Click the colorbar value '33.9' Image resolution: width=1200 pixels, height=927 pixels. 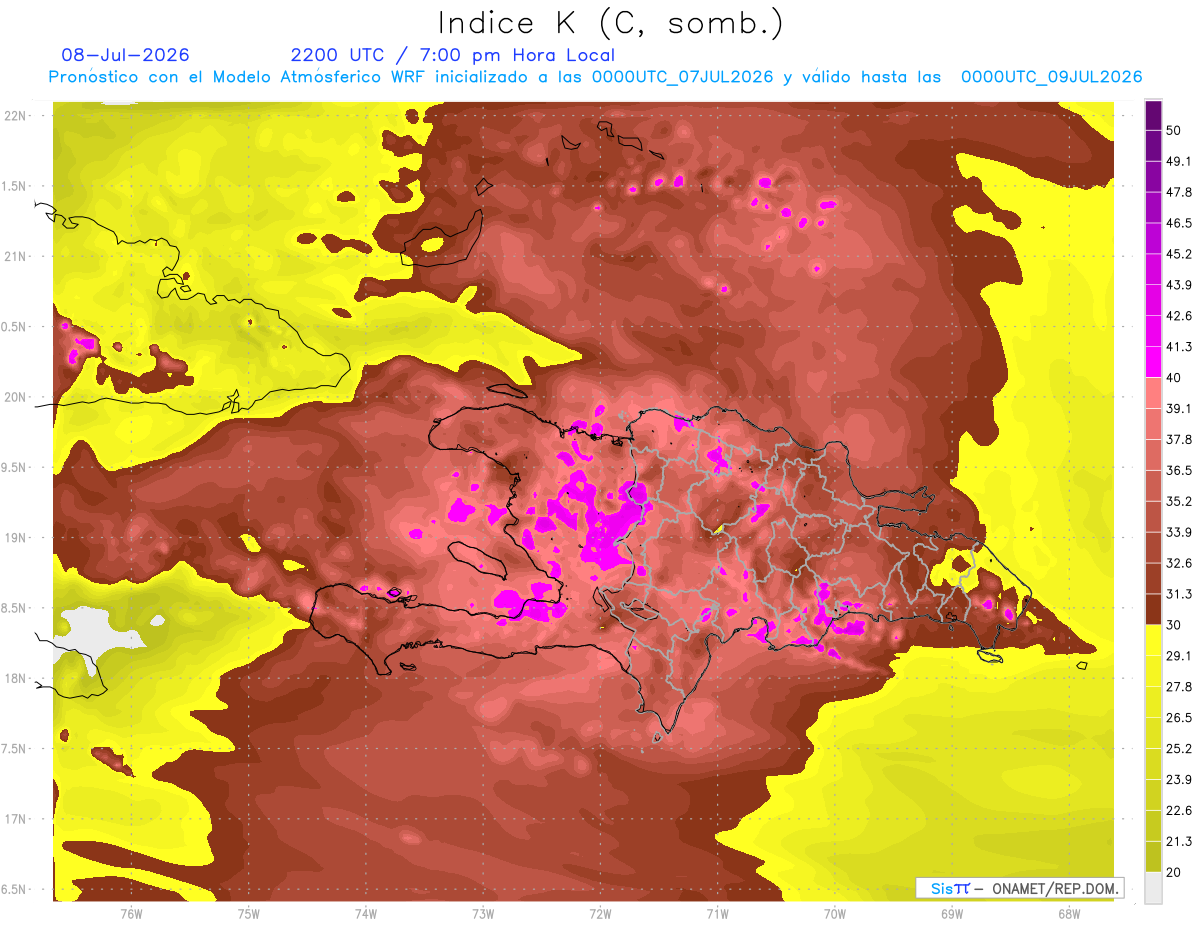pyautogui.click(x=1178, y=532)
